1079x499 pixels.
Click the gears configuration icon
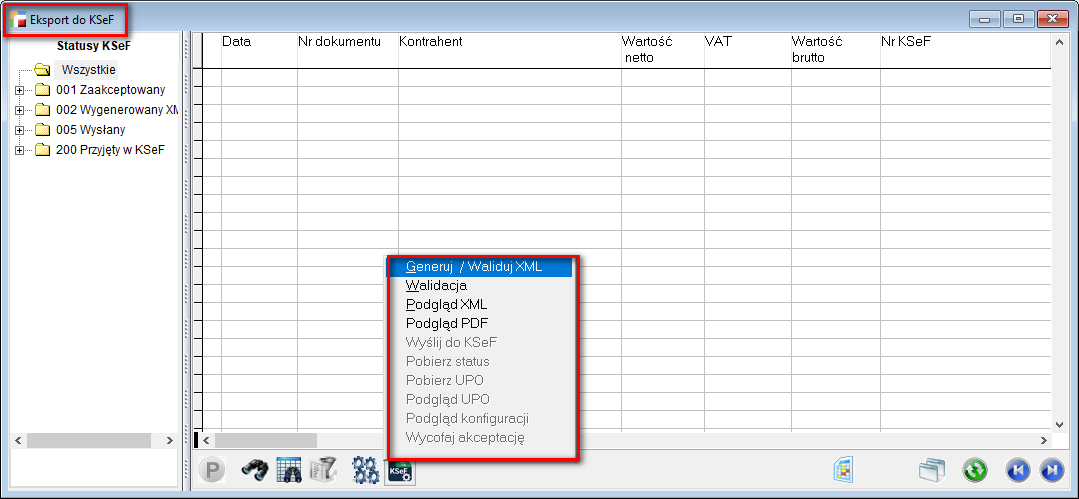[x=365, y=470]
